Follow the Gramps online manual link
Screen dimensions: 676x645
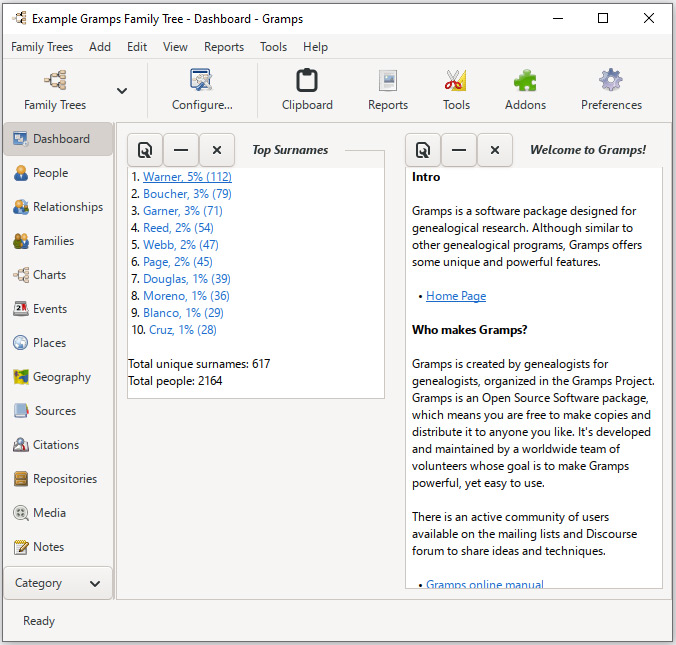485,584
